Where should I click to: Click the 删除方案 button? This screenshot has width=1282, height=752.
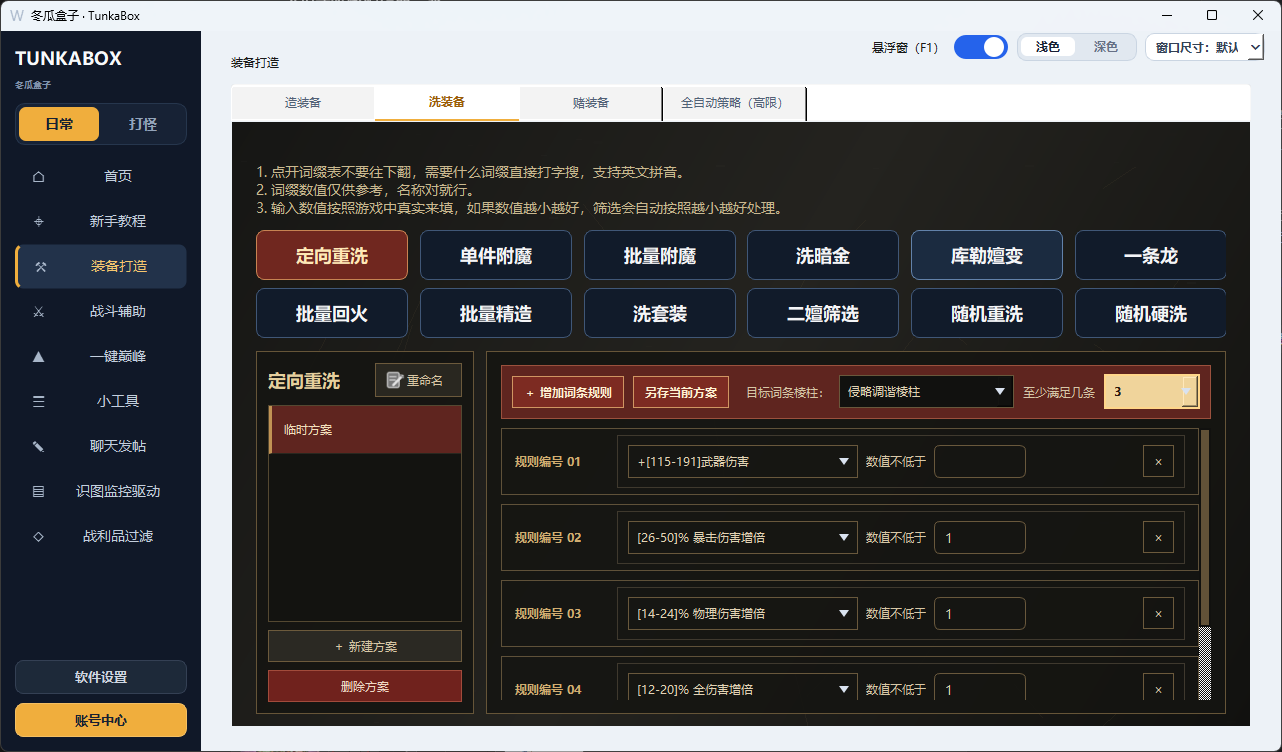[x=365, y=686]
